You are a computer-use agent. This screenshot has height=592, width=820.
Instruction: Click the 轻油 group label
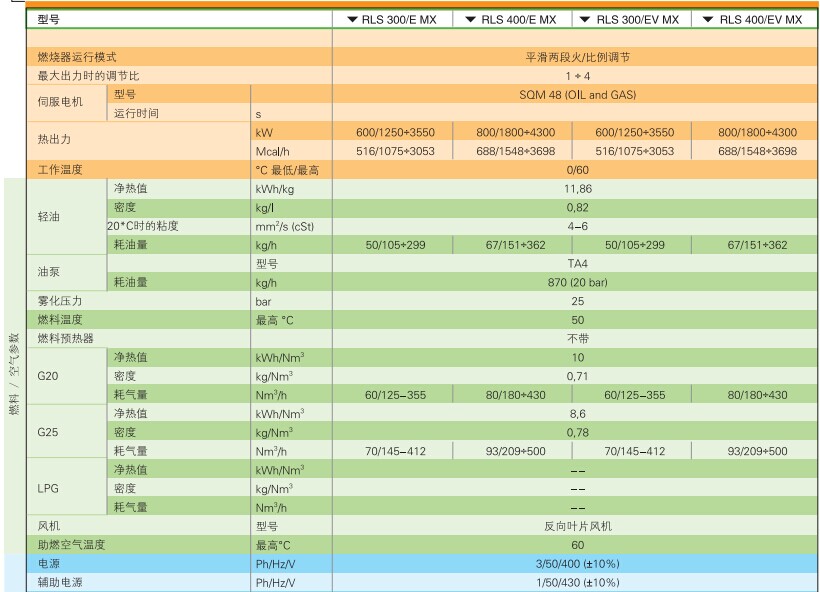pos(49,217)
